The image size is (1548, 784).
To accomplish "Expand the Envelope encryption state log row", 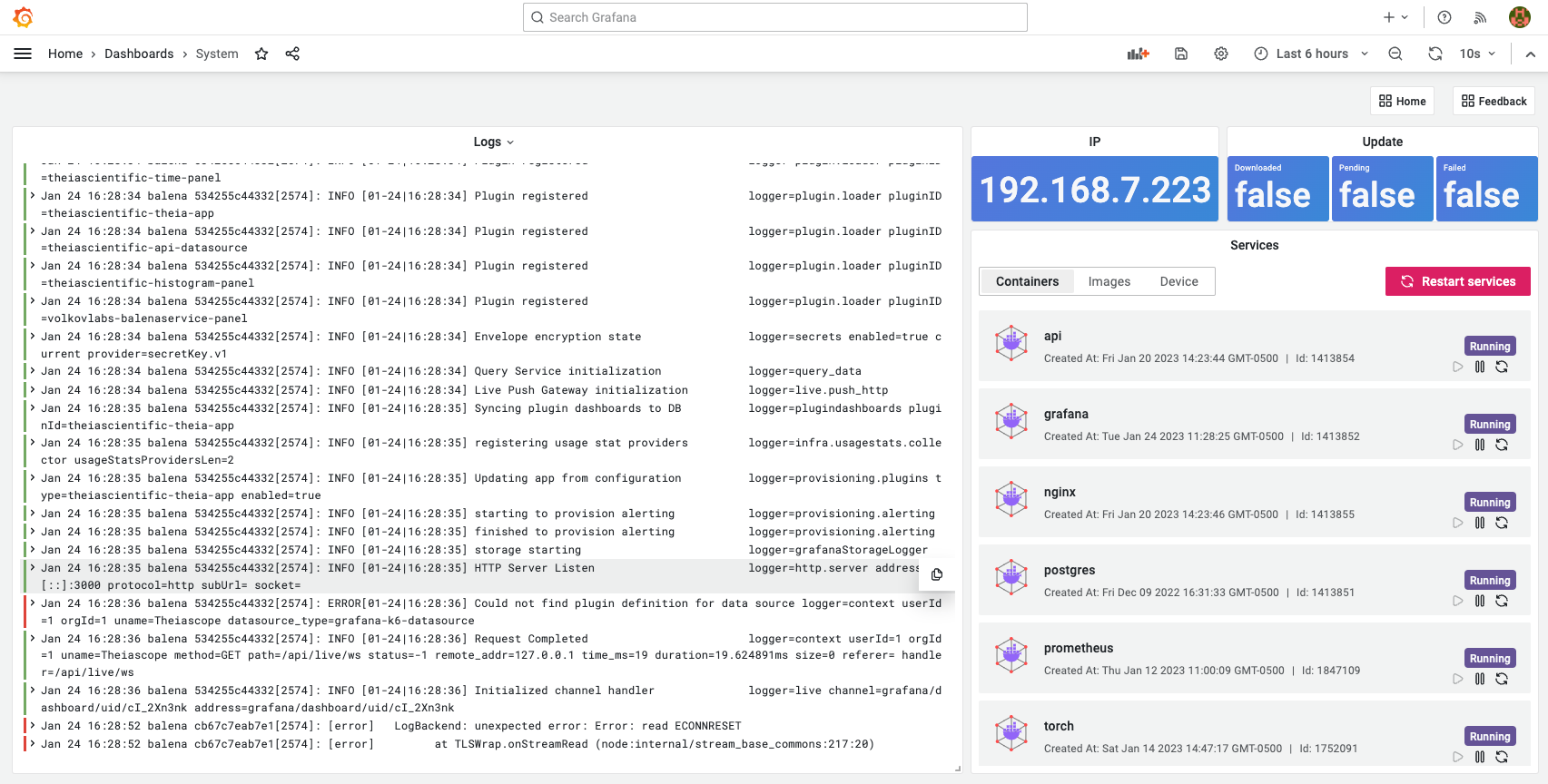I will 33,337.
